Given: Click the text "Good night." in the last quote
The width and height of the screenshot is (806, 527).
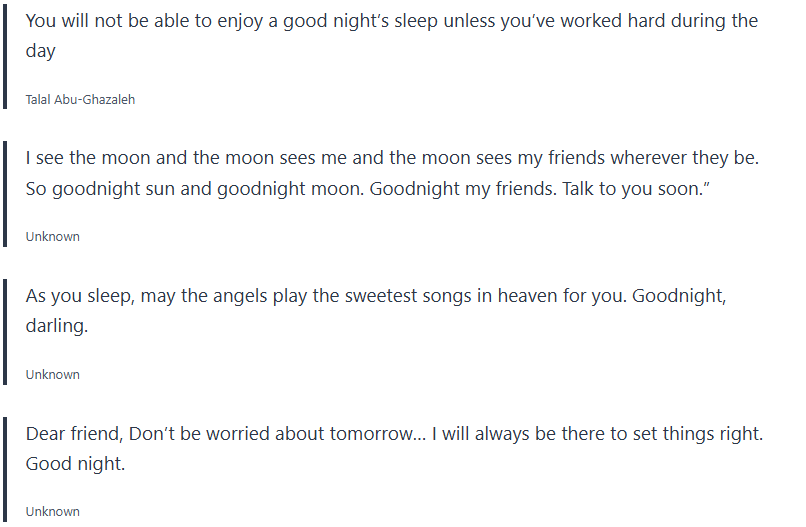Looking at the screenshot, I should click(x=75, y=463).
